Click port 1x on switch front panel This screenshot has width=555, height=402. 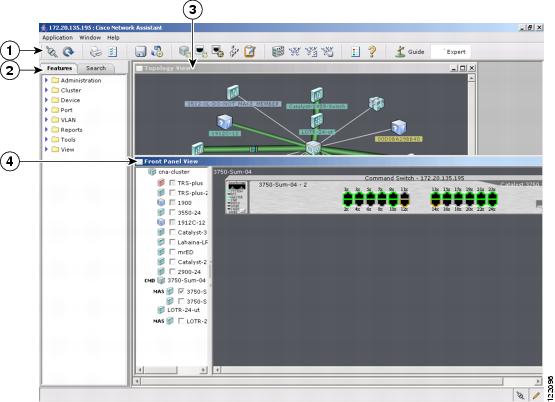pos(347,196)
